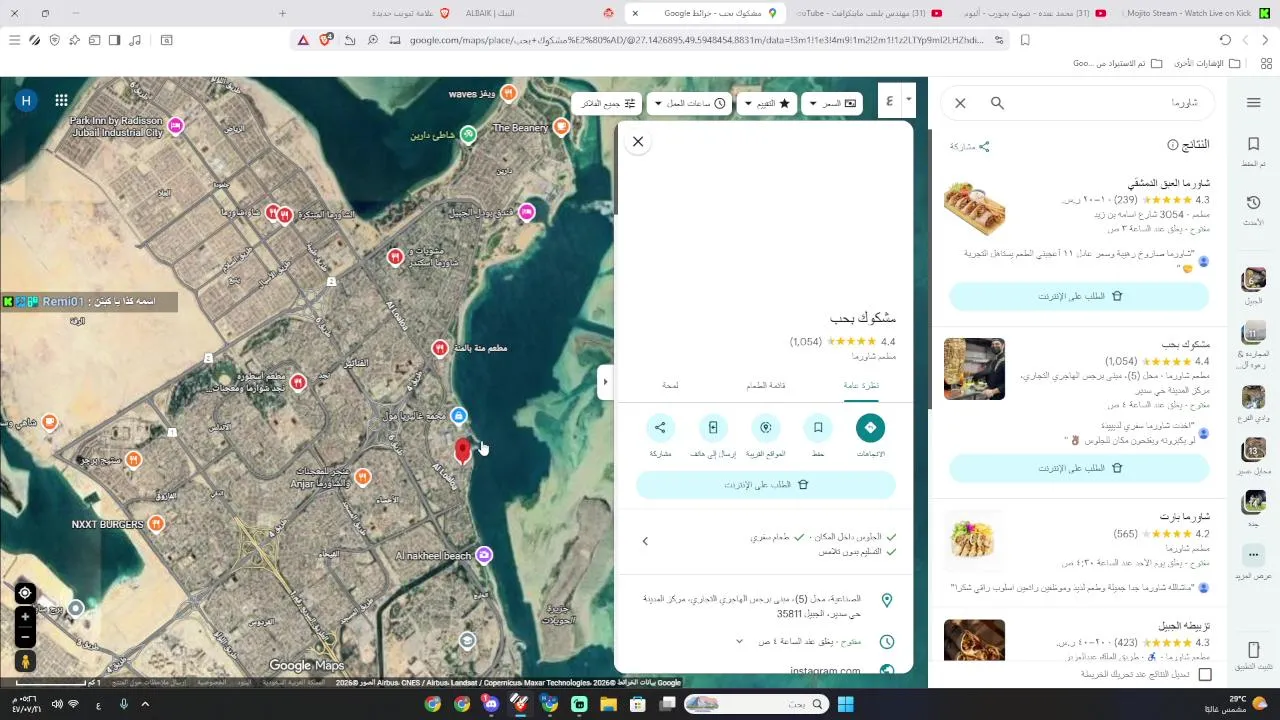Open a new browser tab with plus
This screenshot has height=720, width=1280.
(282, 13)
